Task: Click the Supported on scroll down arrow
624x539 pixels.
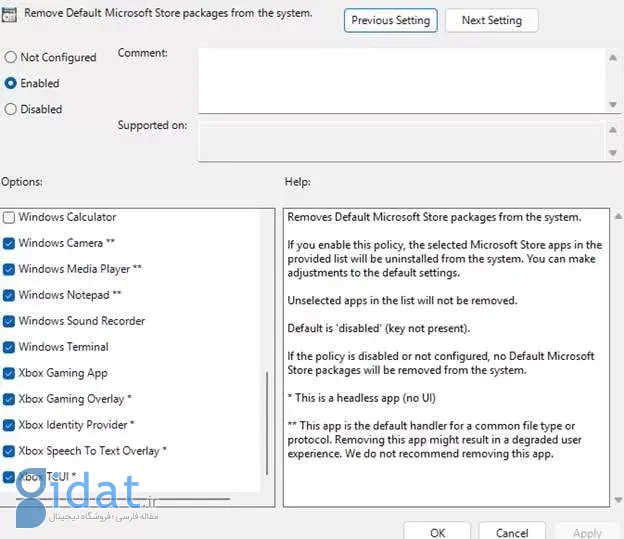Action: [x=613, y=153]
